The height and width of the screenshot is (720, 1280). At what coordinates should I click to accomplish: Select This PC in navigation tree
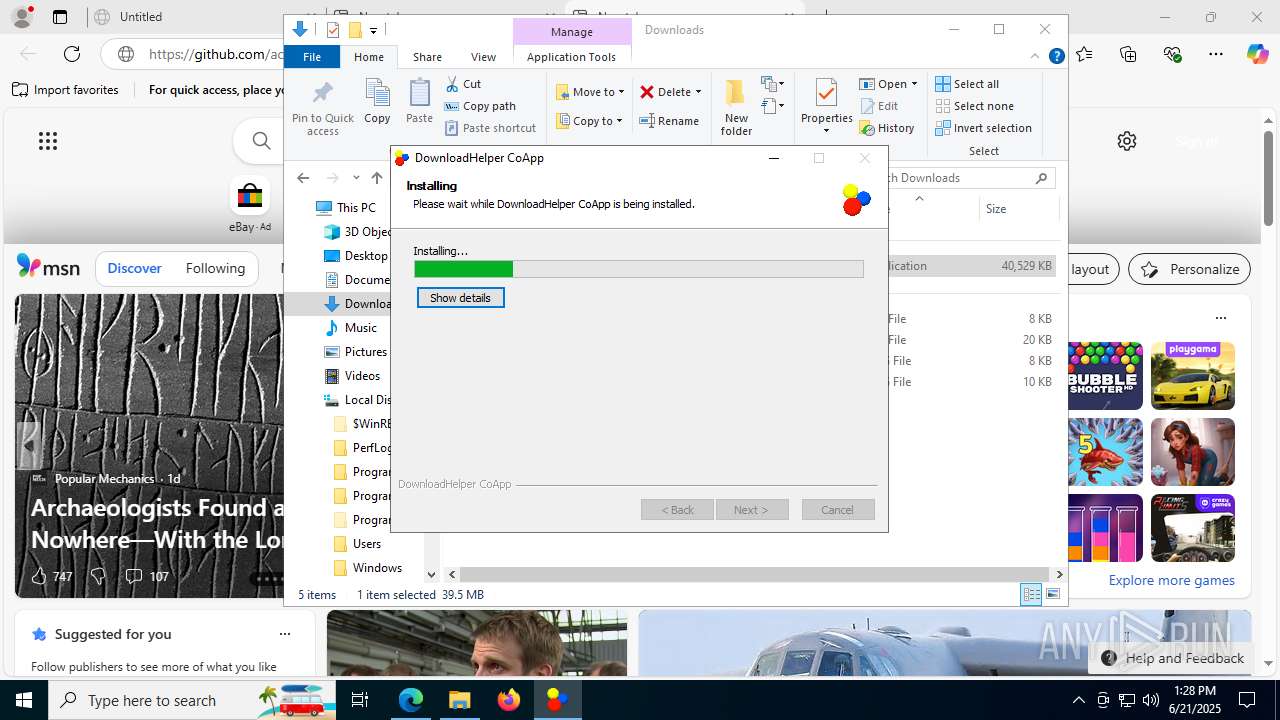coord(356,208)
